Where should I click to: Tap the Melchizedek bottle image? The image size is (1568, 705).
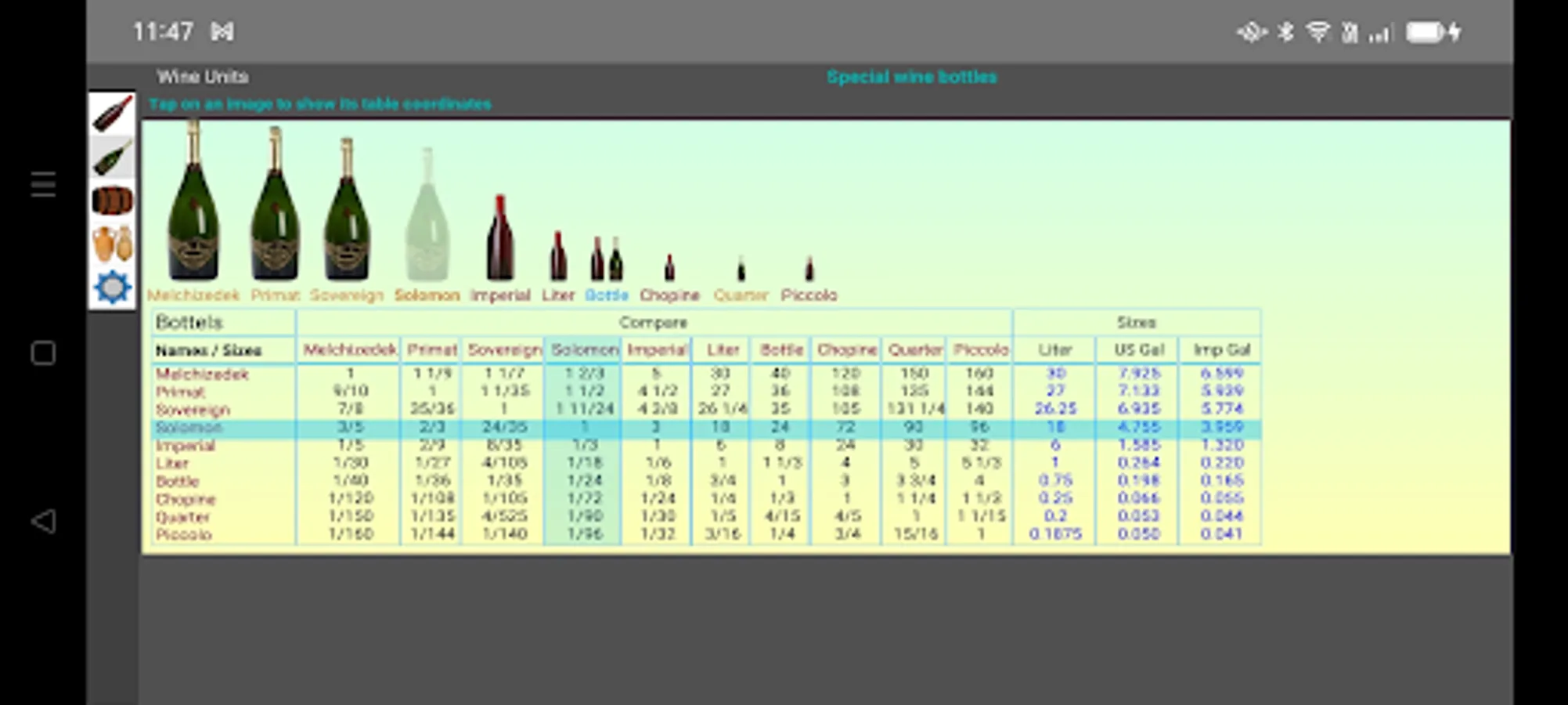[x=193, y=201]
